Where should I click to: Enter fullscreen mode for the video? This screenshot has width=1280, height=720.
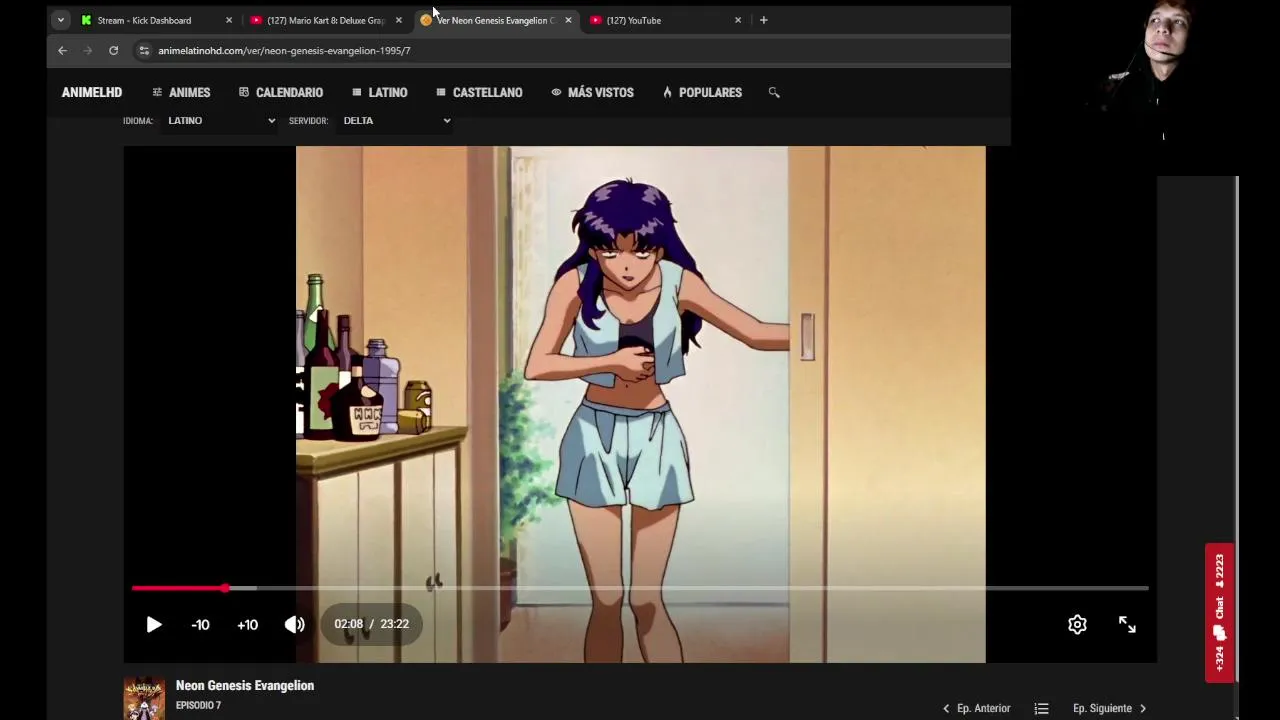coord(1127,624)
